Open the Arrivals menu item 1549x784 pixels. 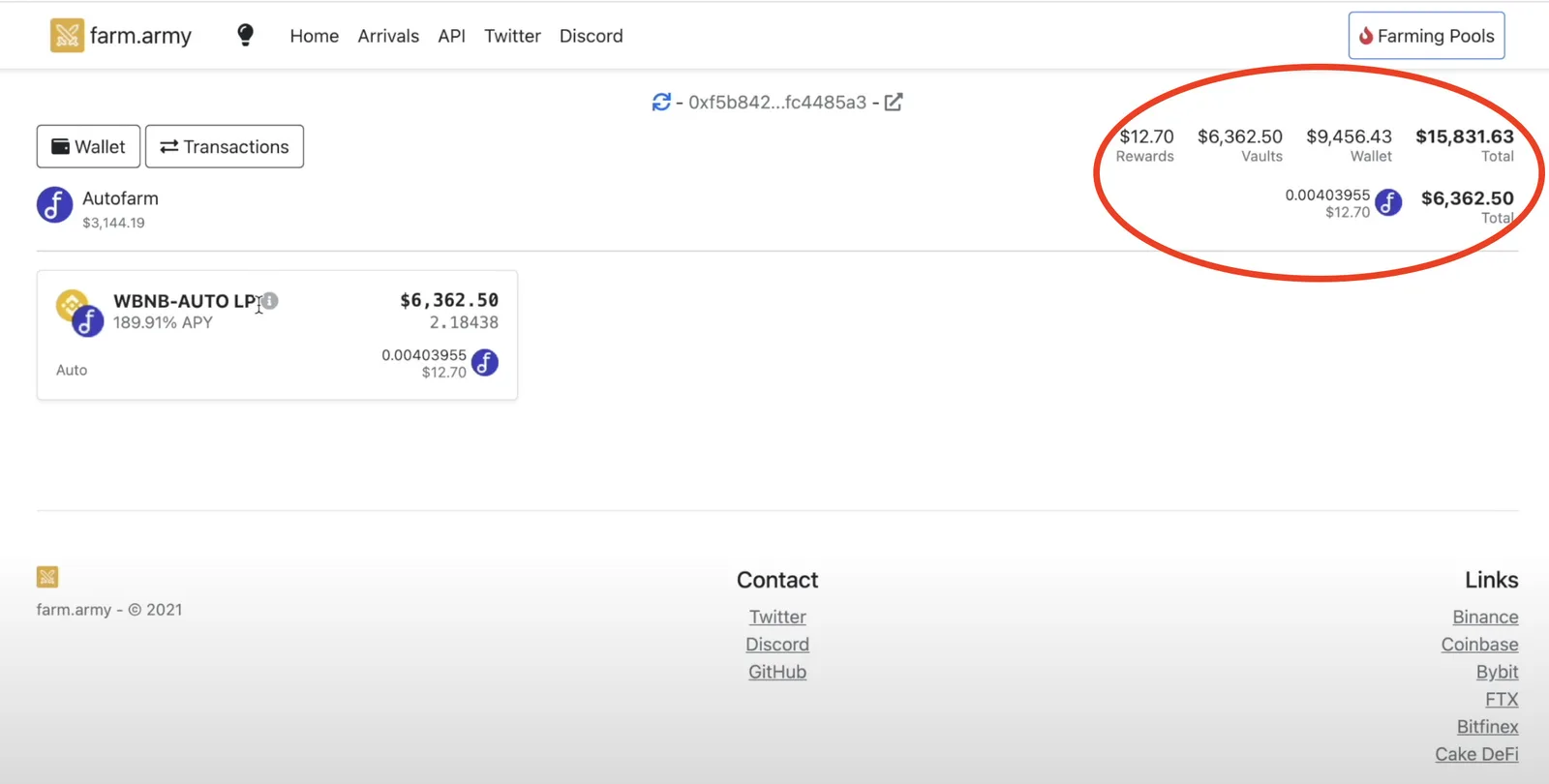click(x=388, y=36)
